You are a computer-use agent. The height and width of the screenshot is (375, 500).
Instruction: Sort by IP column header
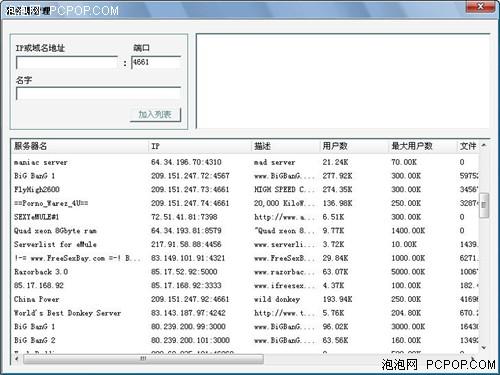(199, 146)
